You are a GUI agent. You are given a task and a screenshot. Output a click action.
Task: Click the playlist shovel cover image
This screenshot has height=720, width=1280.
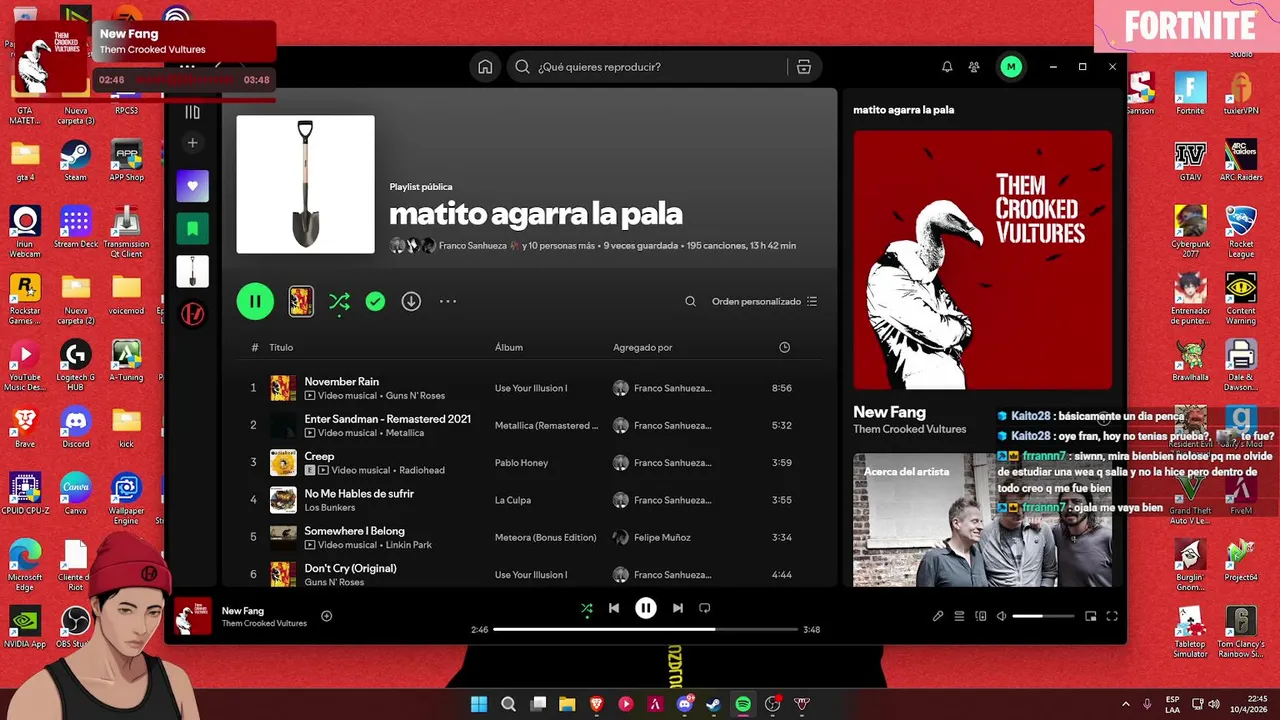point(305,184)
